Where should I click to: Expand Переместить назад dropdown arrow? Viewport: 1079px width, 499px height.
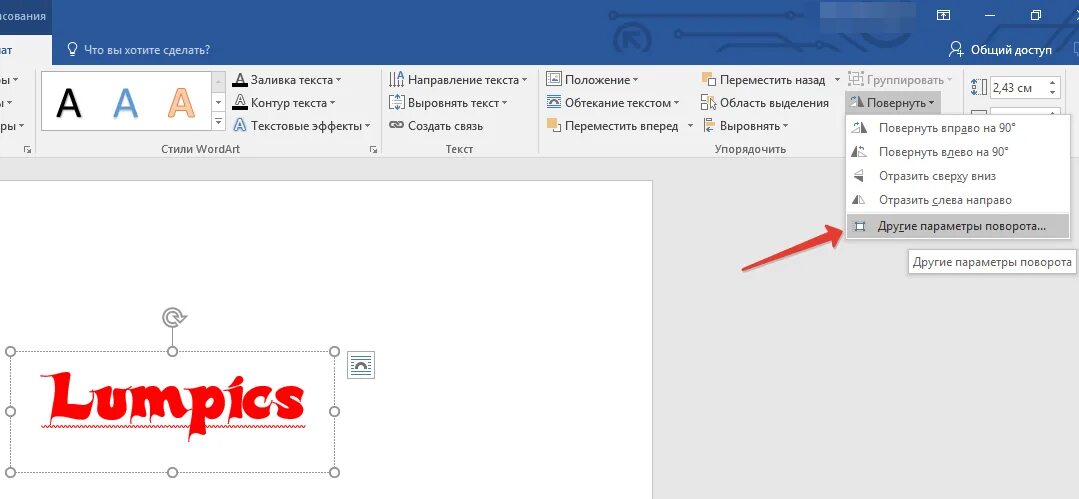coord(837,80)
